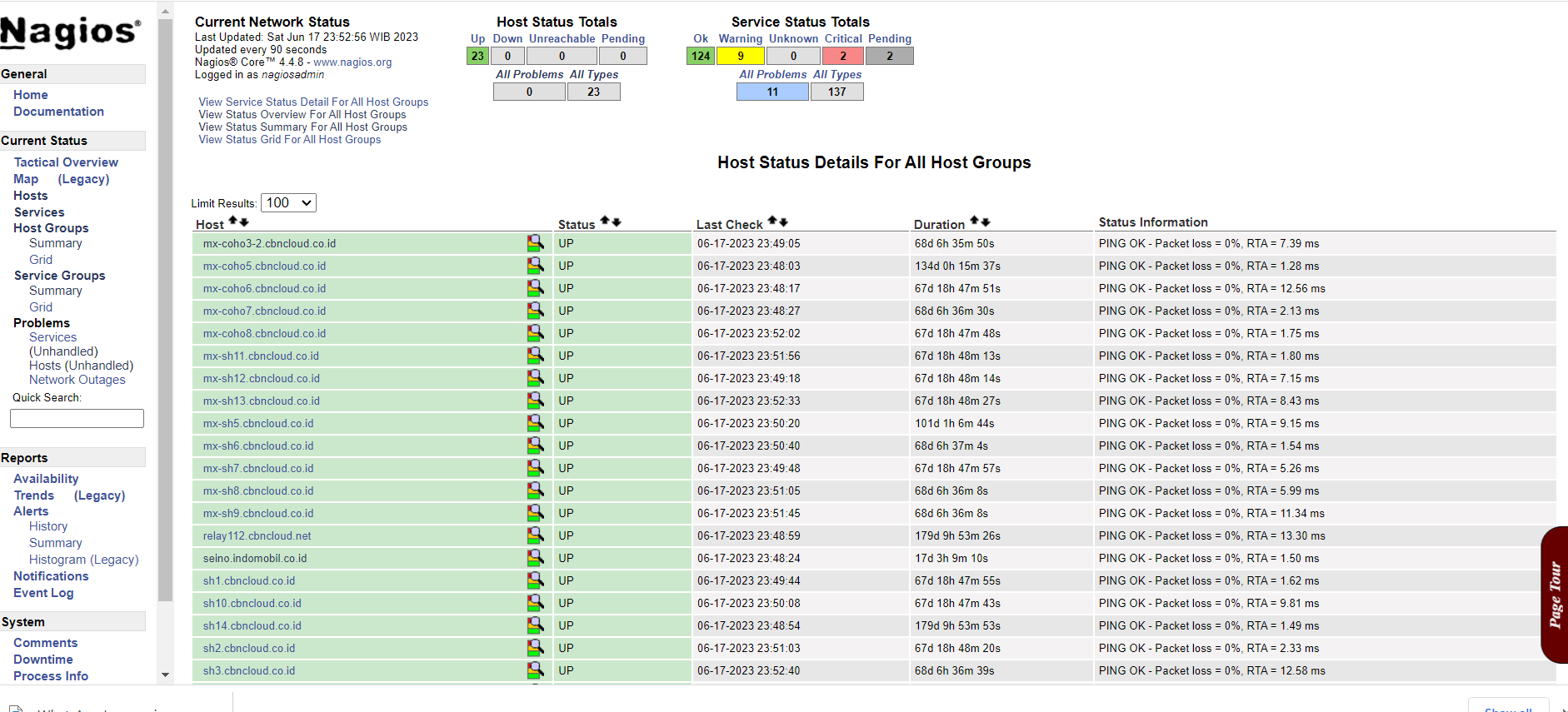1568x712 pixels.
Task: Click View Status Grid For All Host Groups
Action: (289, 140)
